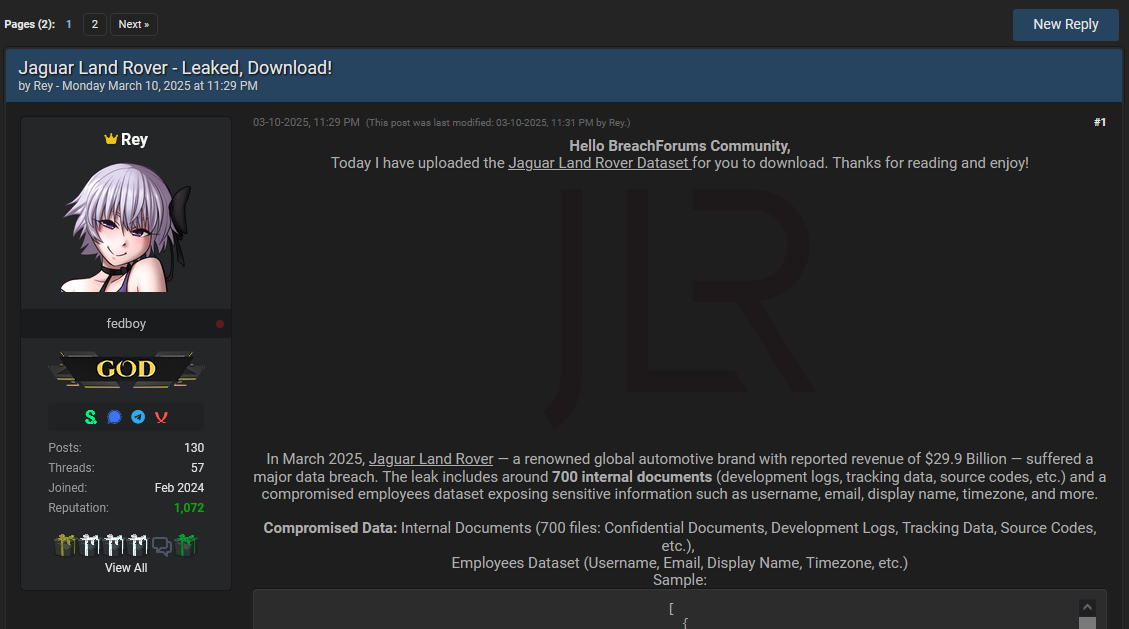The image size is (1129, 629).
Task: Click the Pages (2): label
Action: coord(30,24)
